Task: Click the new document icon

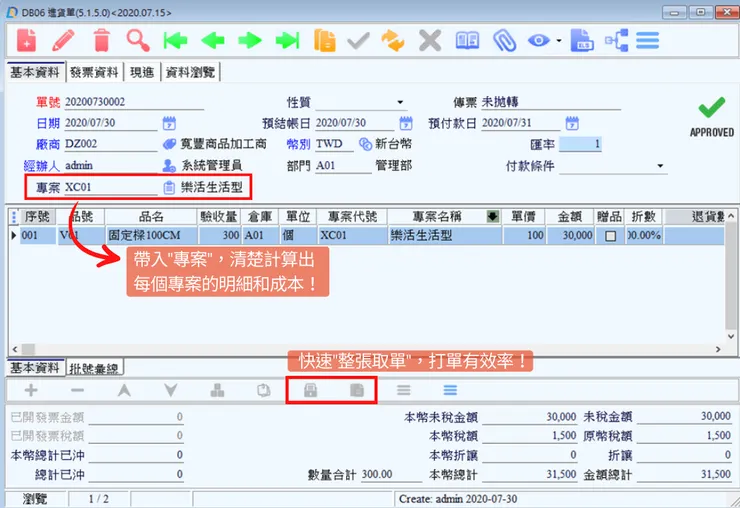Action: coord(27,40)
